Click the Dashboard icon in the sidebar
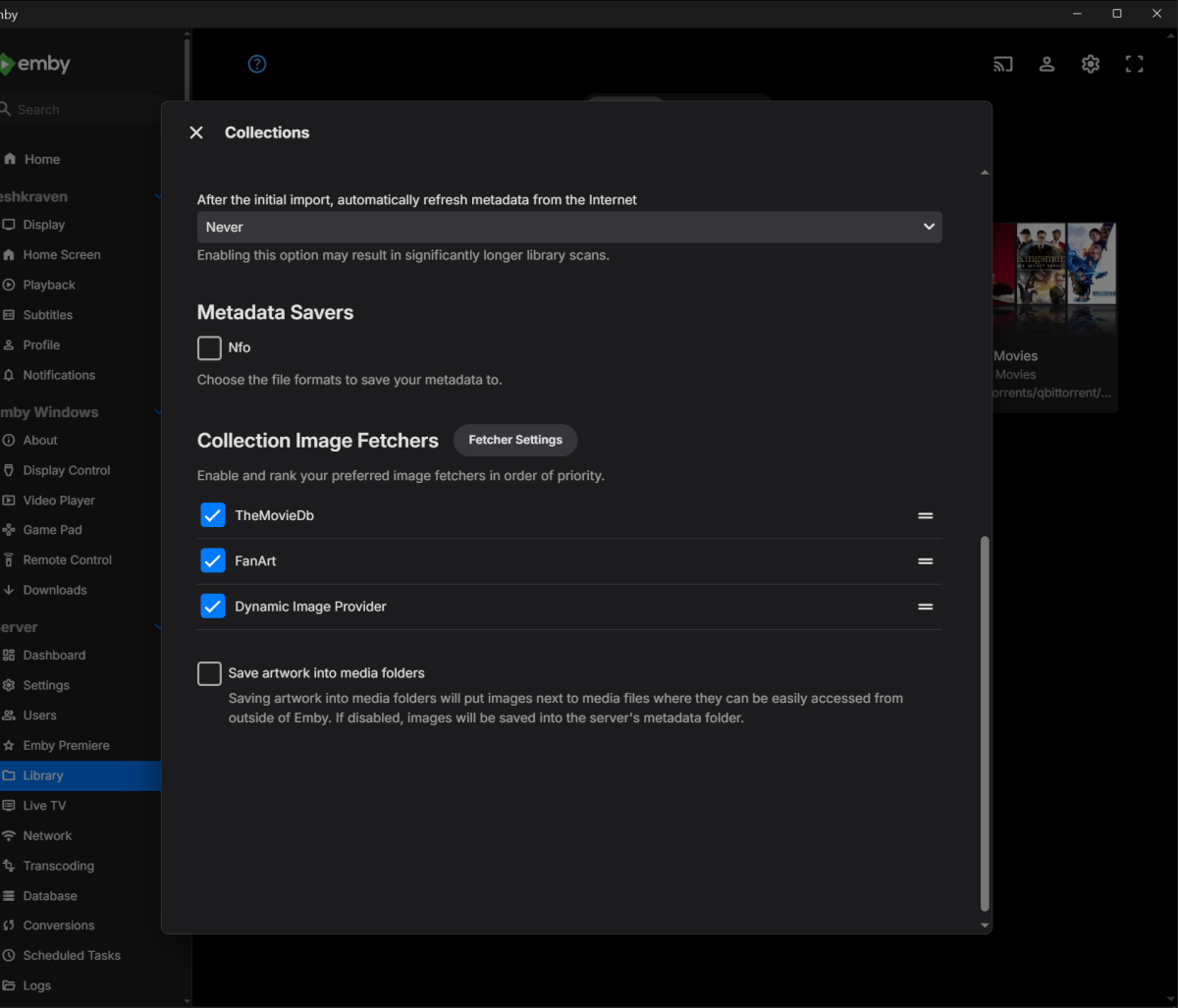Screen dimensions: 1178x1008 9,656
